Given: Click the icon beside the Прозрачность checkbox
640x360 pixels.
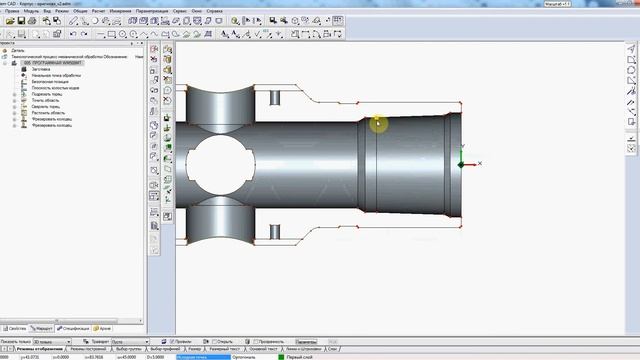Looking at the screenshot, I should [x=247, y=342].
